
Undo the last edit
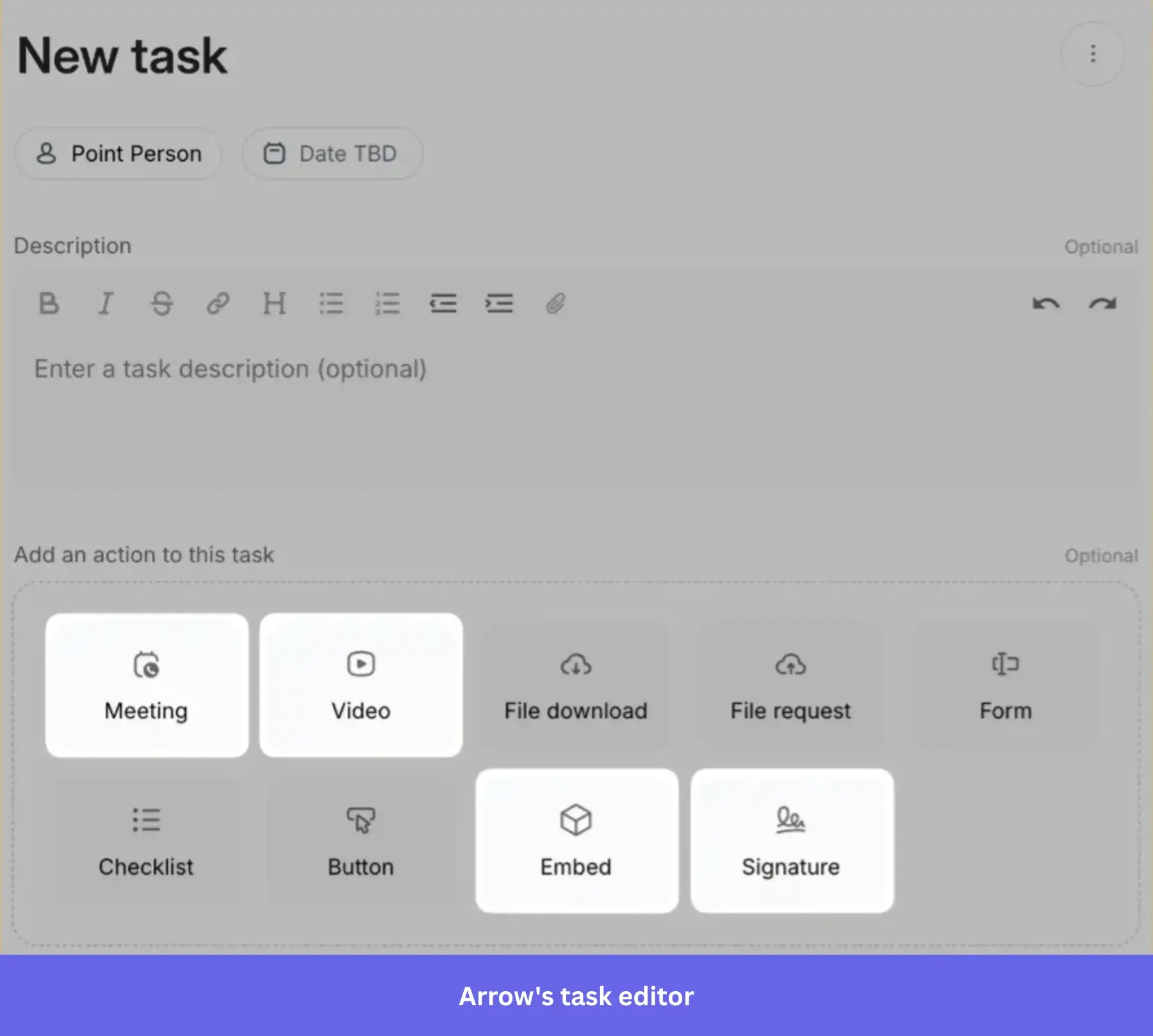point(1046,303)
